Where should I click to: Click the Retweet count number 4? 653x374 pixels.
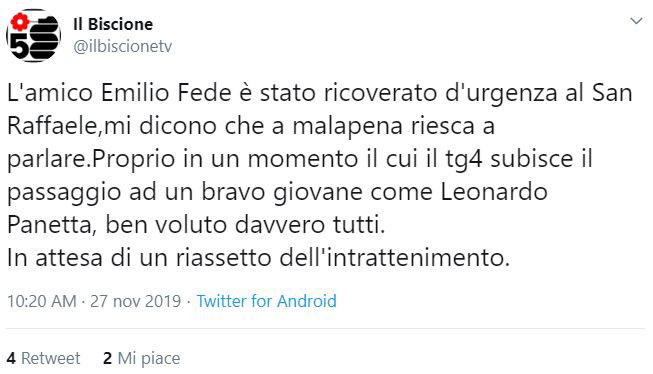click(11, 358)
